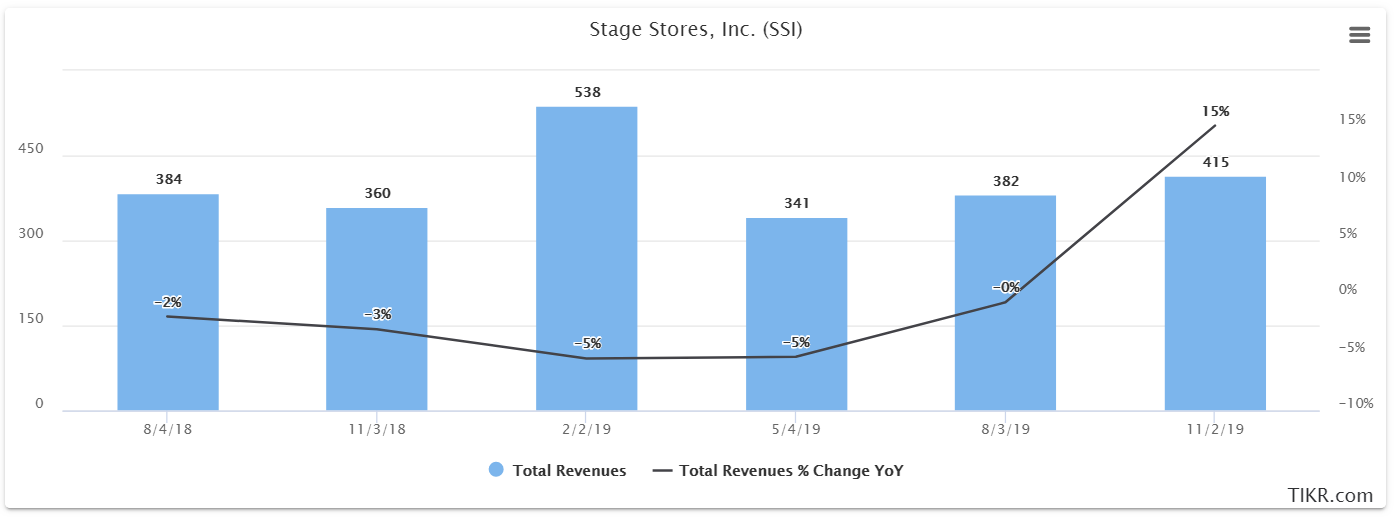Click the 360 bar value label

(x=377, y=193)
